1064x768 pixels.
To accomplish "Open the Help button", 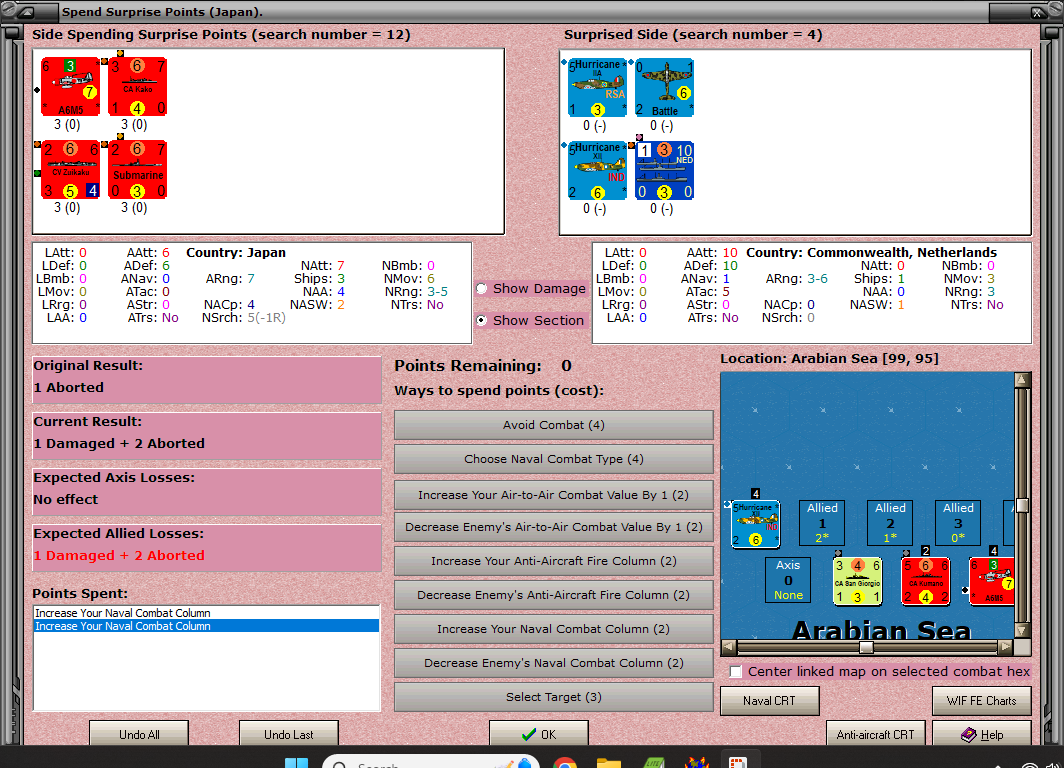I will [982, 734].
